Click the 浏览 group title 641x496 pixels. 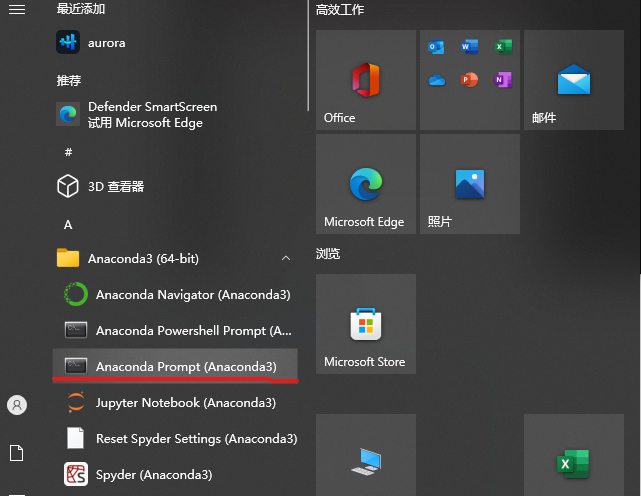coord(328,254)
